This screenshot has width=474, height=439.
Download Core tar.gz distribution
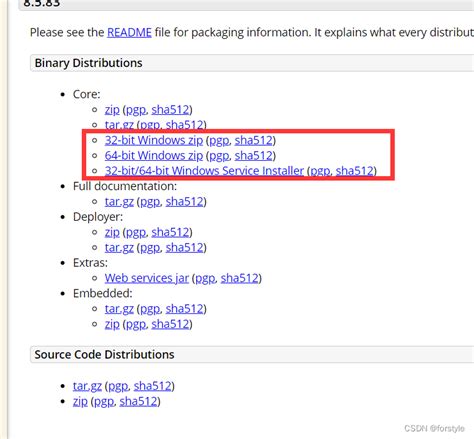click(119, 125)
